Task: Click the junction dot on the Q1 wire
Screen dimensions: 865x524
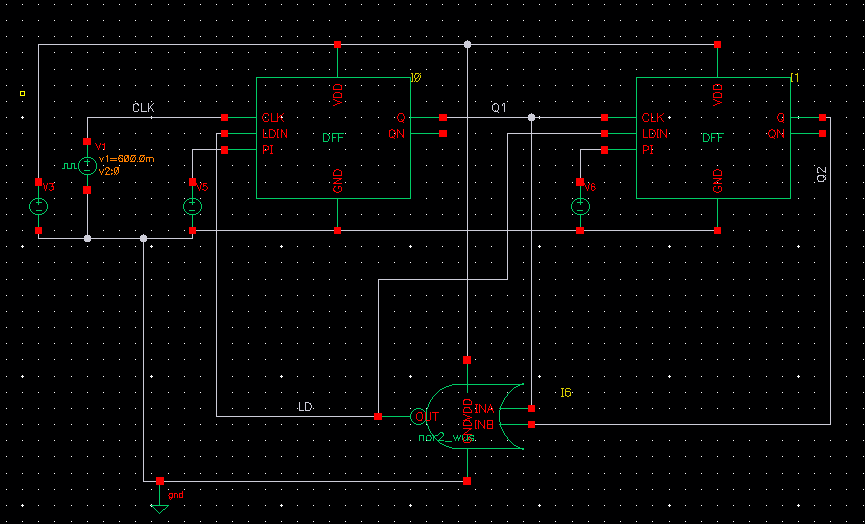Action: pyautogui.click(x=531, y=117)
